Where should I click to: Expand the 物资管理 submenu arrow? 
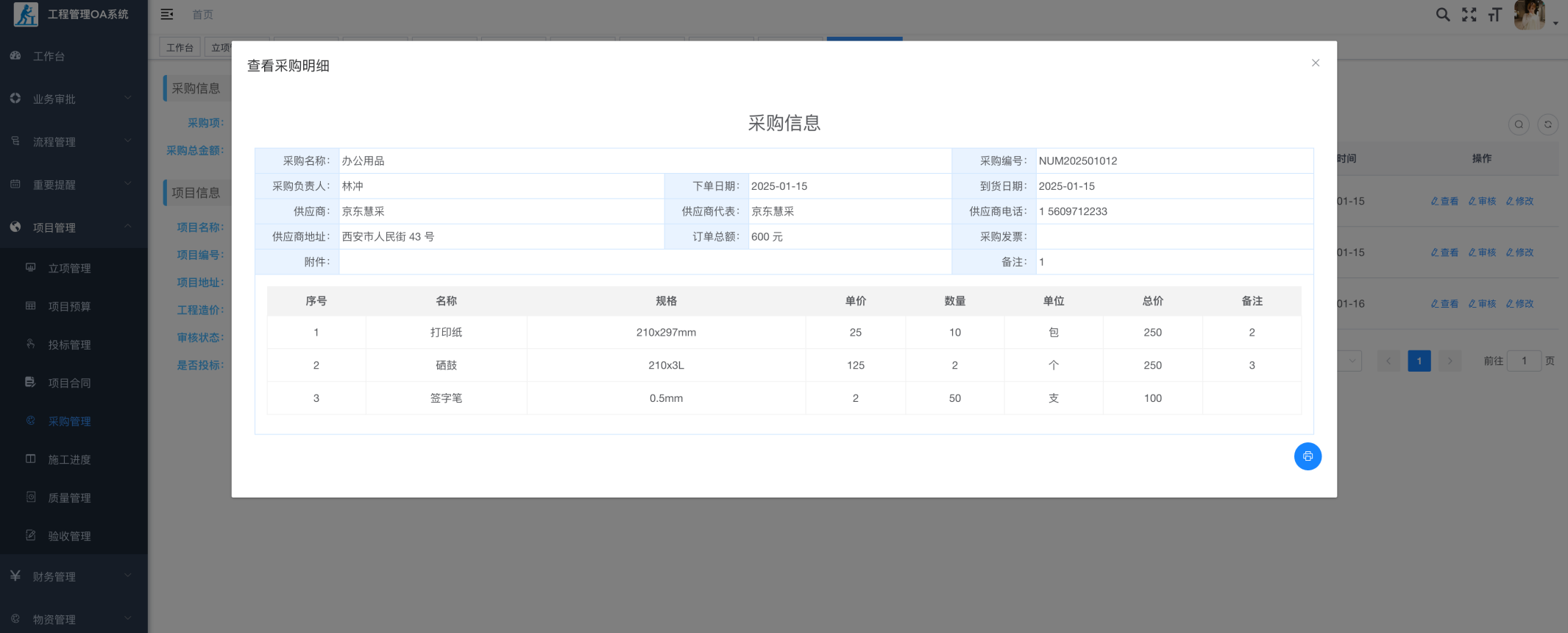pos(128,618)
